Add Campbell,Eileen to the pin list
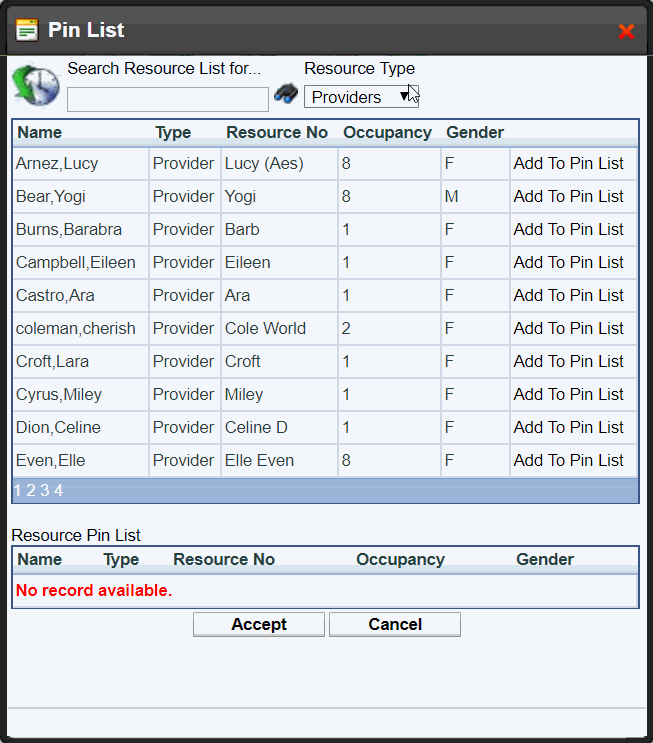 (x=568, y=263)
